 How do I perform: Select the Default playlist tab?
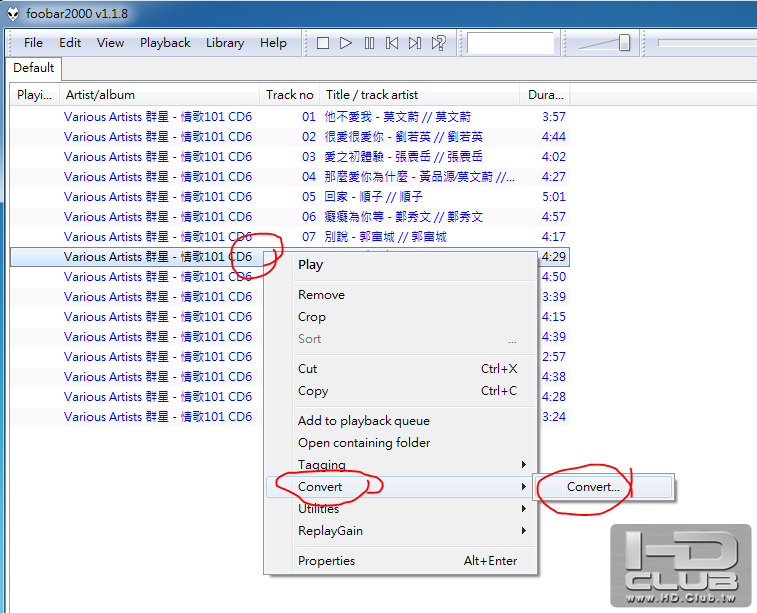pyautogui.click(x=34, y=68)
